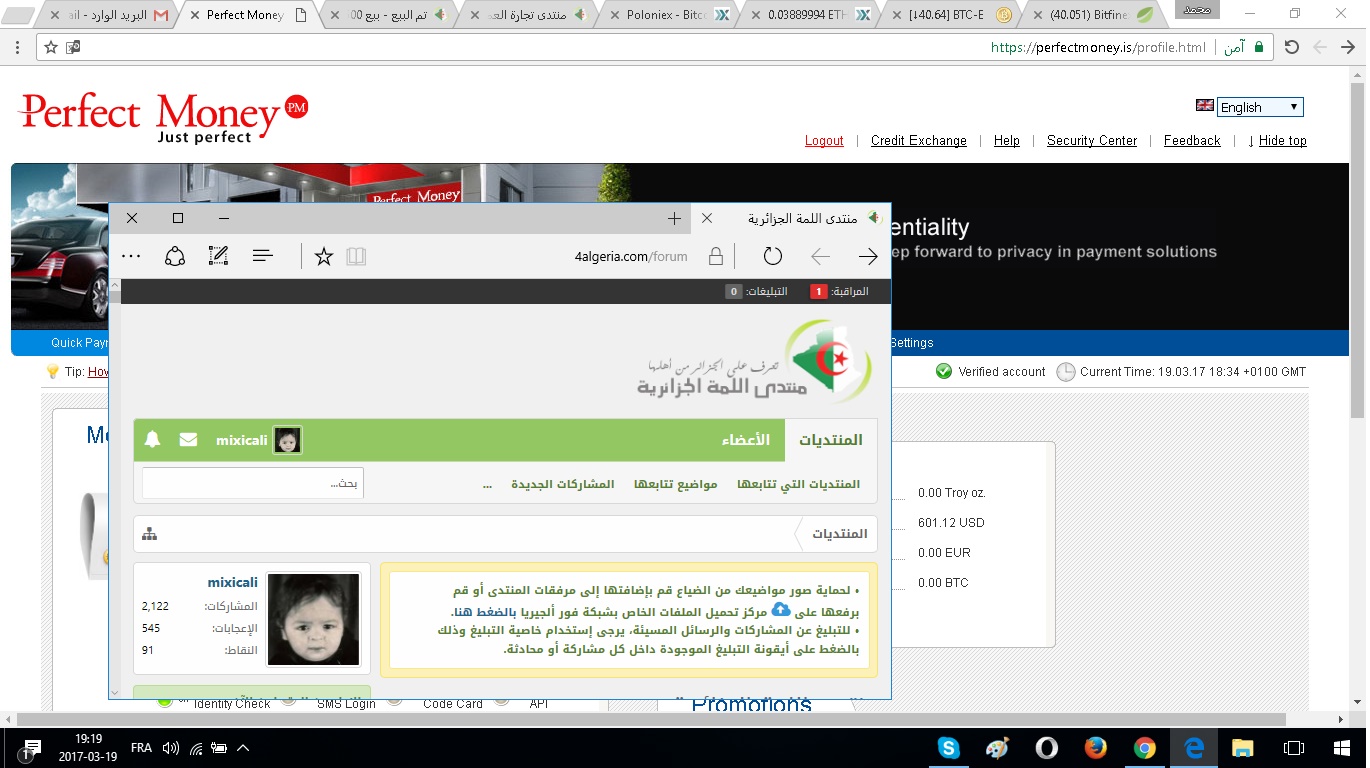
Task: Open the Edge Hub panel icon
Action: pyautogui.click(x=263, y=257)
